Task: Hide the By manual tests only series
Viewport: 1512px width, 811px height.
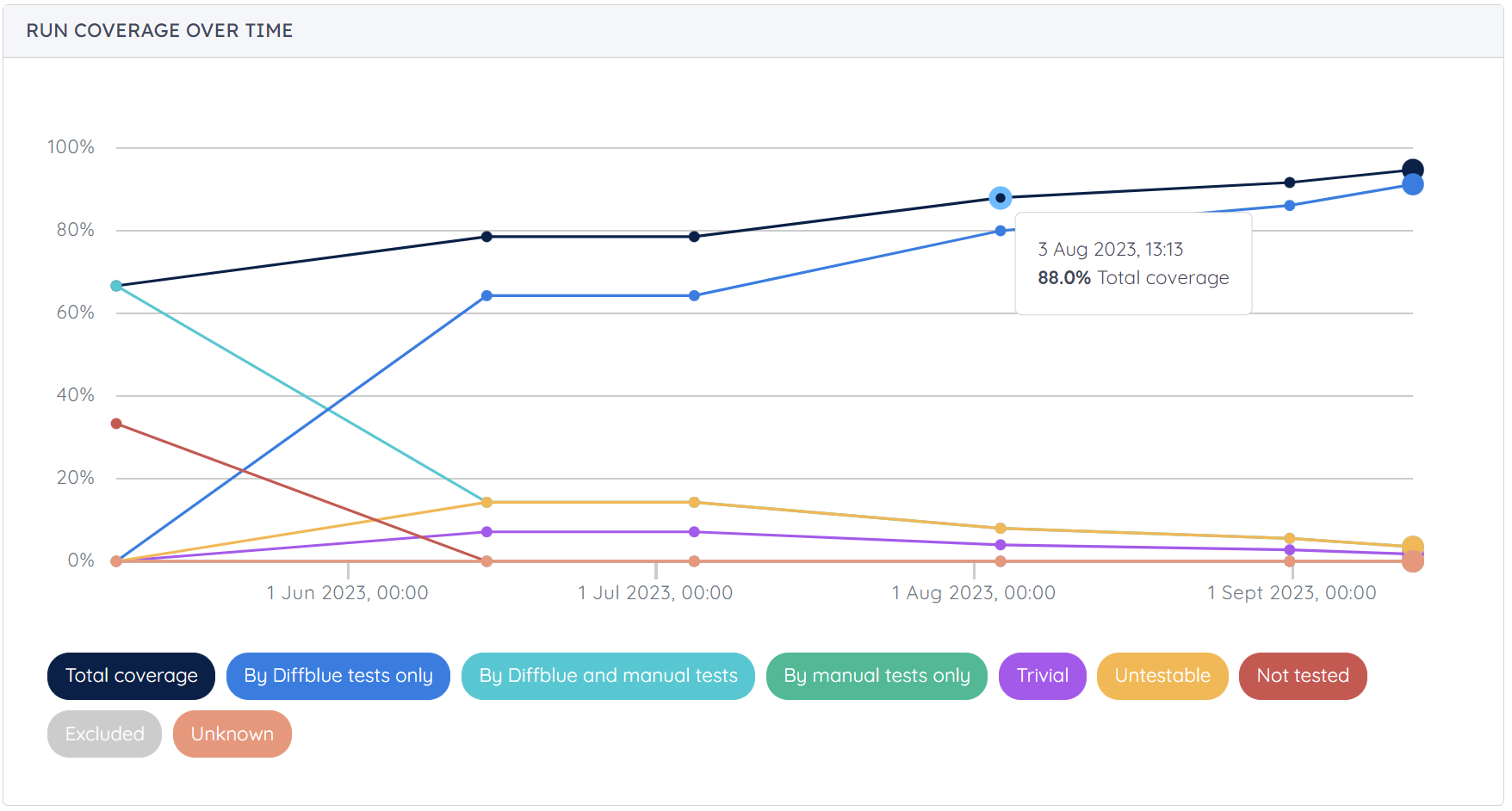Action: pyautogui.click(x=876, y=676)
